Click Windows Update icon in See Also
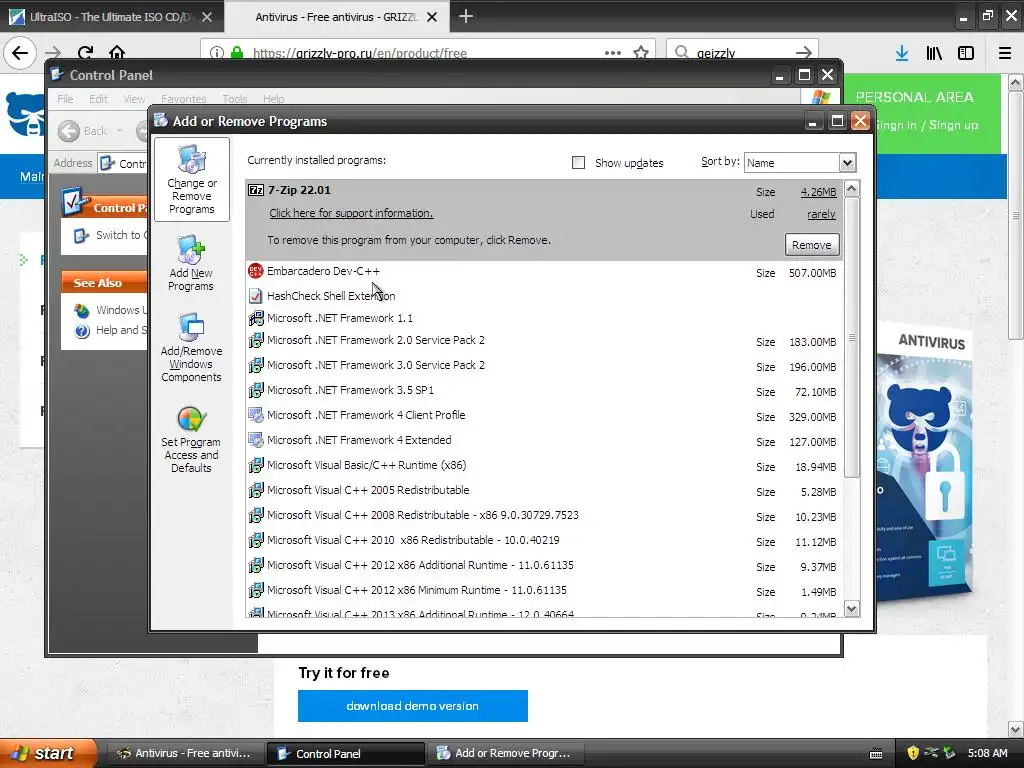The height and width of the screenshot is (768, 1024). point(82,310)
